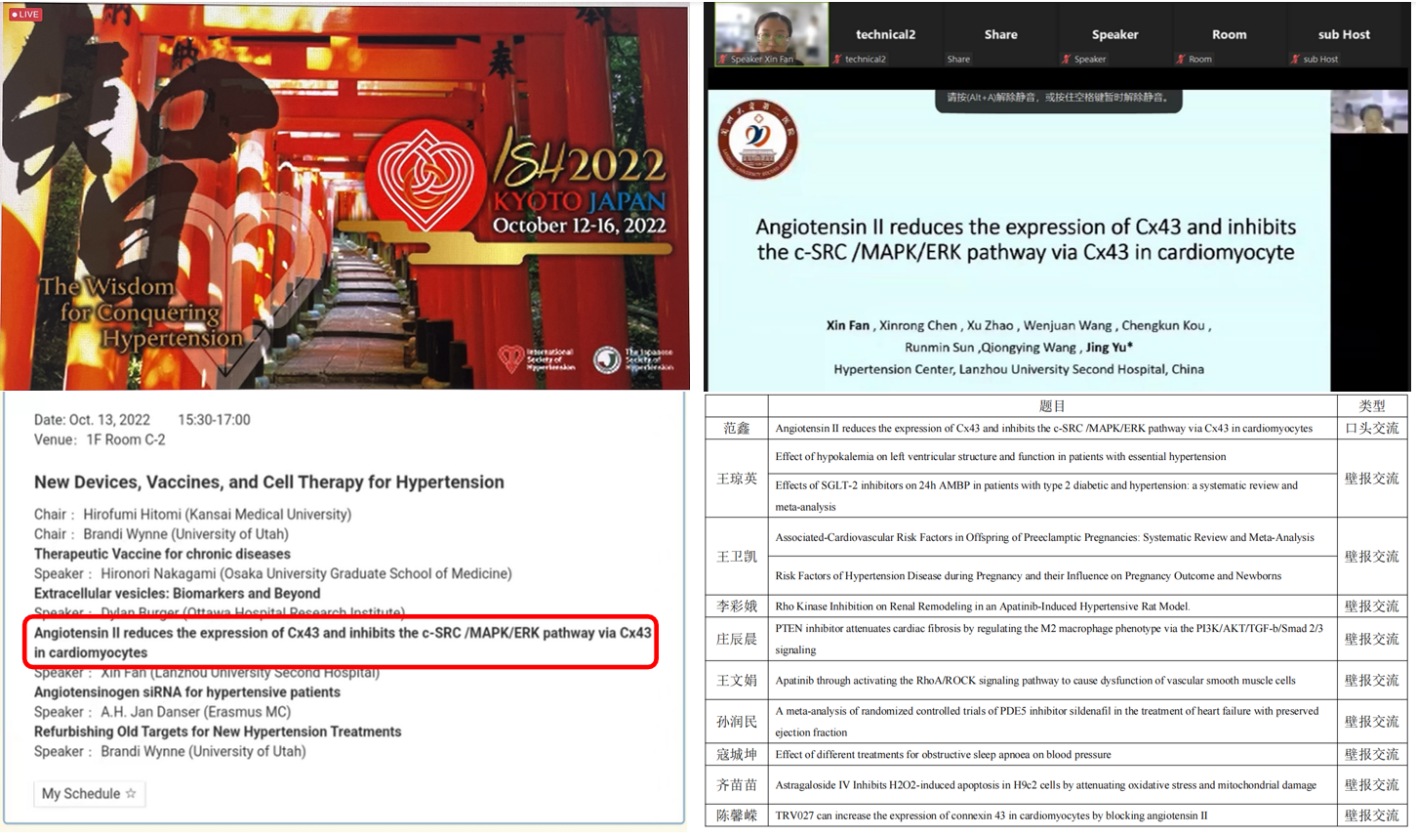The image size is (1416, 835).
Task: Click muted microphone icon beside Speaker label
Action: click(1067, 59)
